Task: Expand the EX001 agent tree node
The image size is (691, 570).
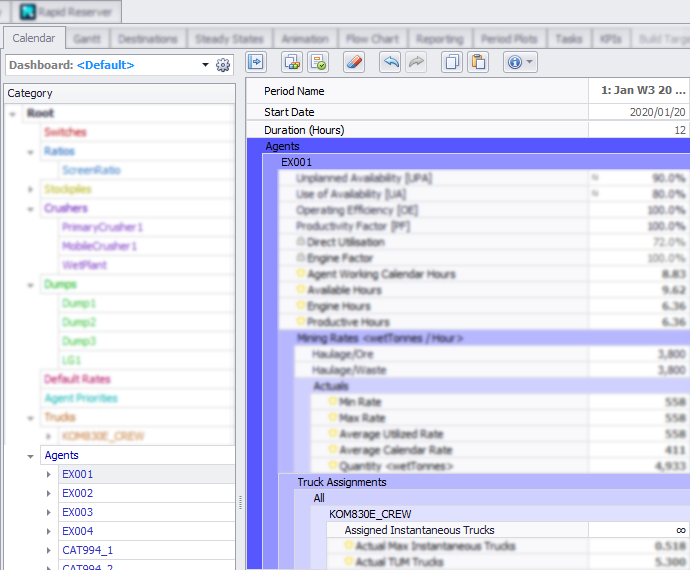Action: tap(49, 474)
